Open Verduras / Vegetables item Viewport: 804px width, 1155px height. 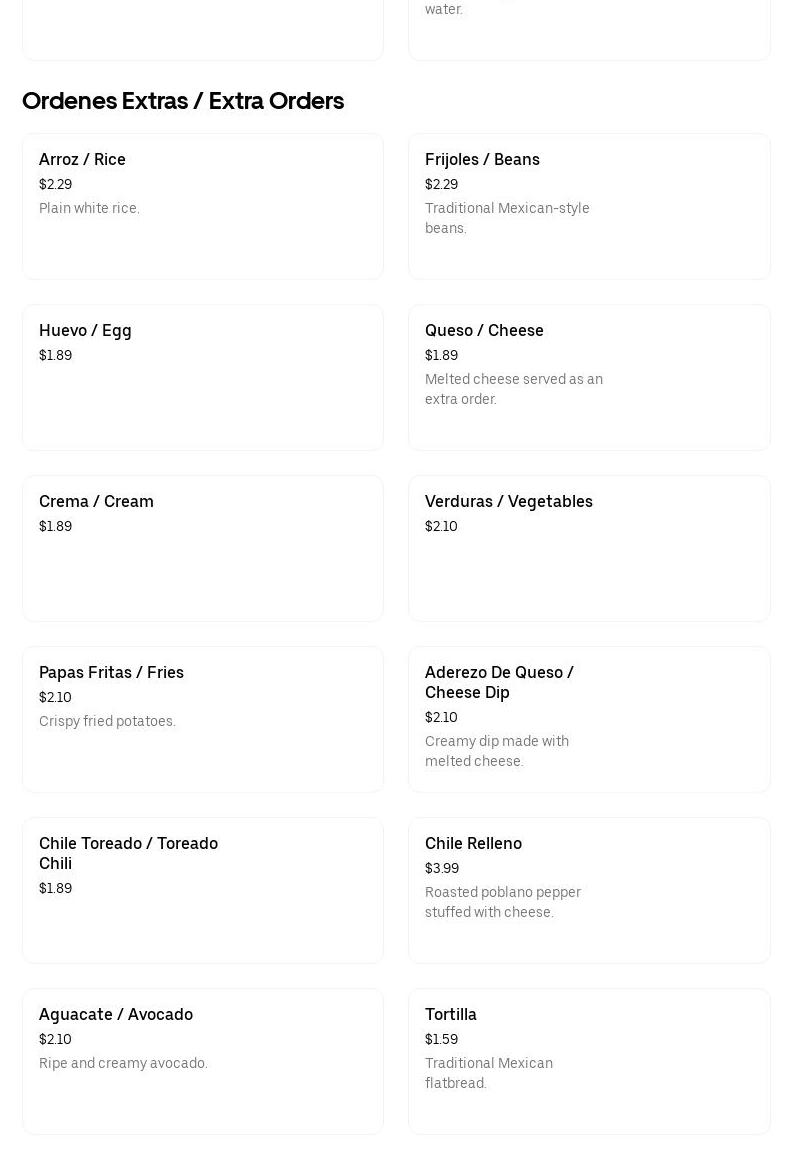(x=589, y=548)
